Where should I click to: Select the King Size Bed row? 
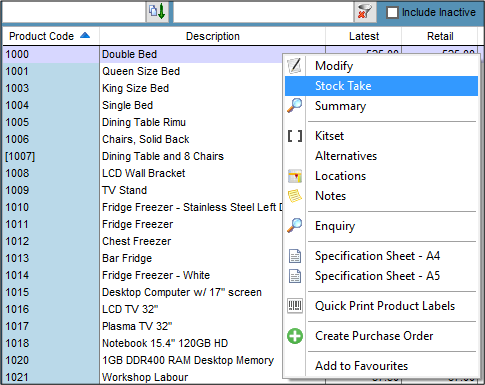tap(142, 88)
